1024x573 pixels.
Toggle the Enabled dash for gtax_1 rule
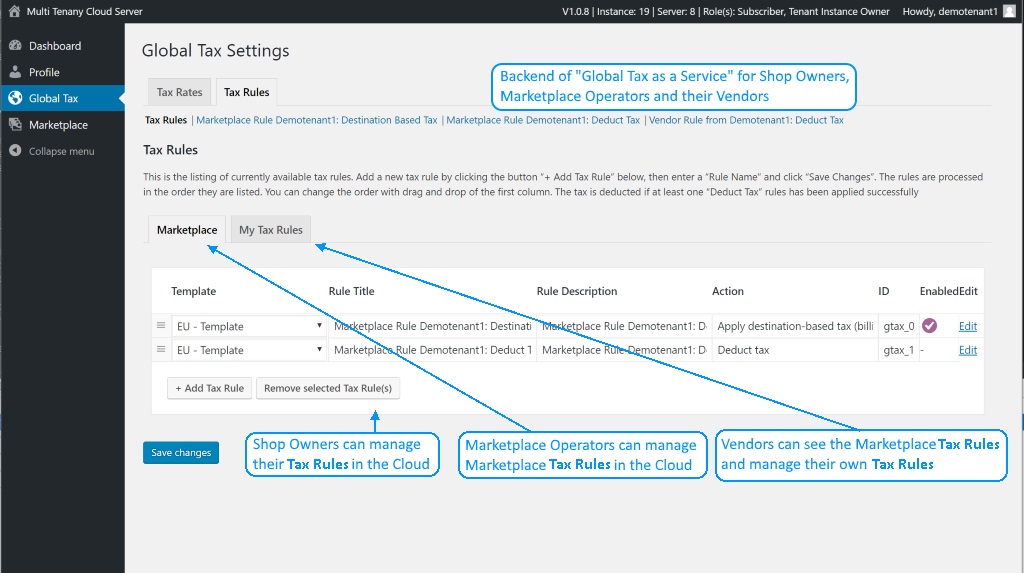point(922,350)
